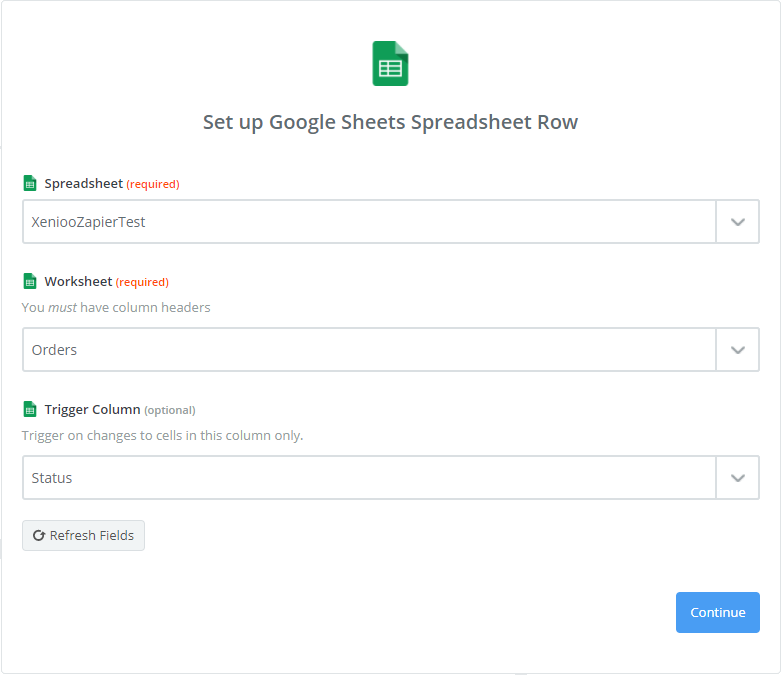This screenshot has height=675, width=781.
Task: Click the Continue button
Action: [717, 612]
